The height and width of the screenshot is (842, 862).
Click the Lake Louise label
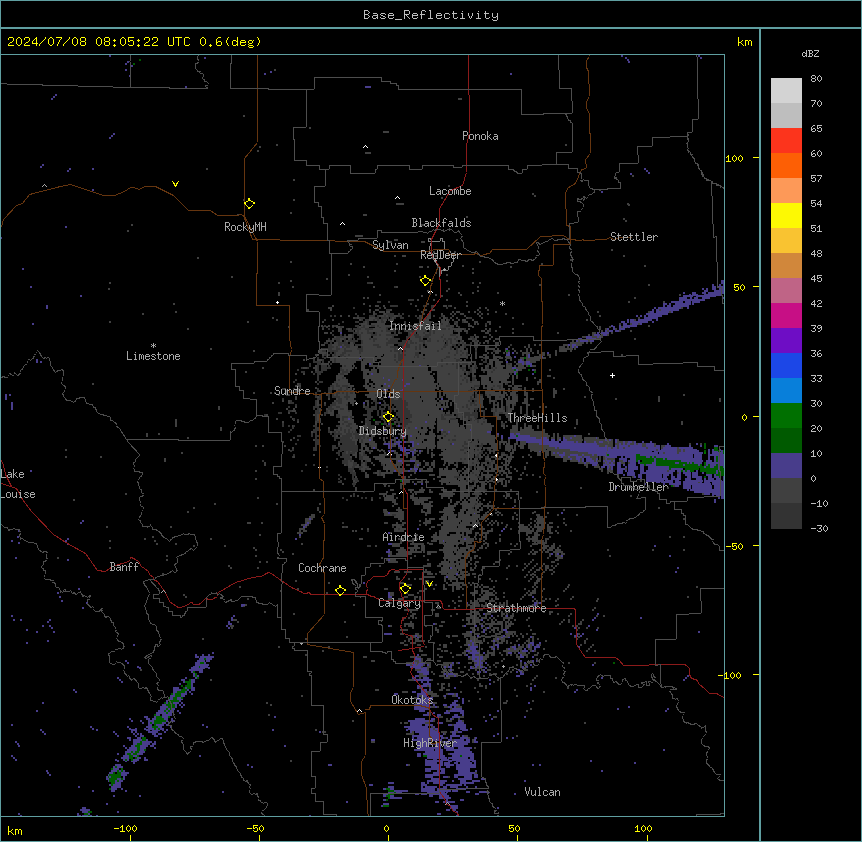click(x=18, y=484)
